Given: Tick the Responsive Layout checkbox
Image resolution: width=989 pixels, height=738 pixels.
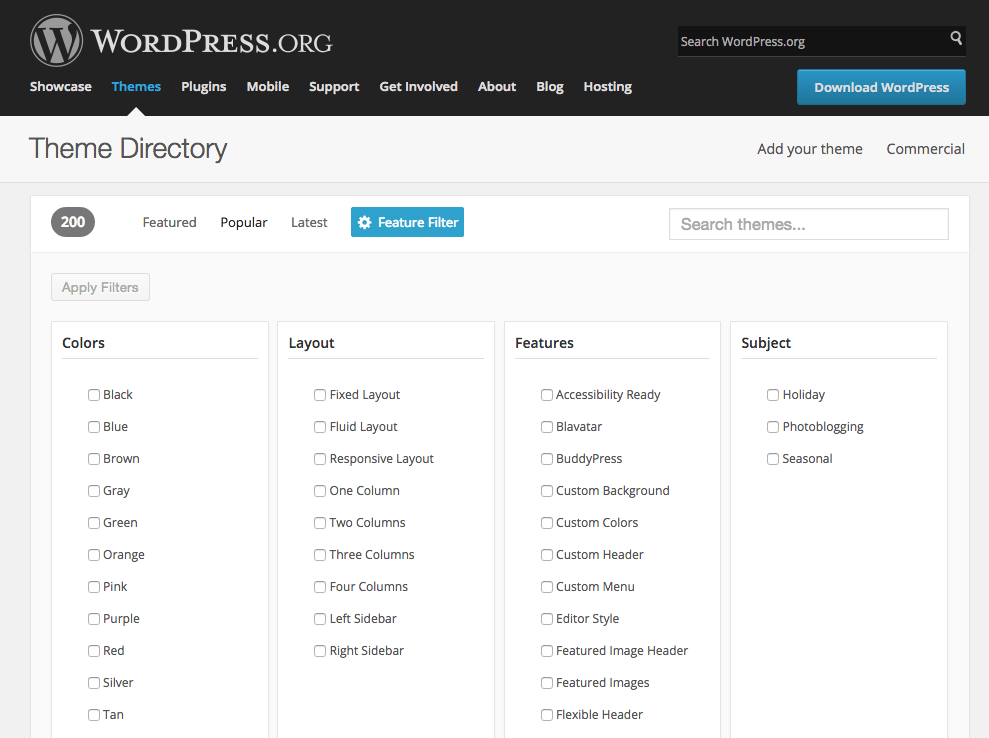Looking at the screenshot, I should pos(320,459).
